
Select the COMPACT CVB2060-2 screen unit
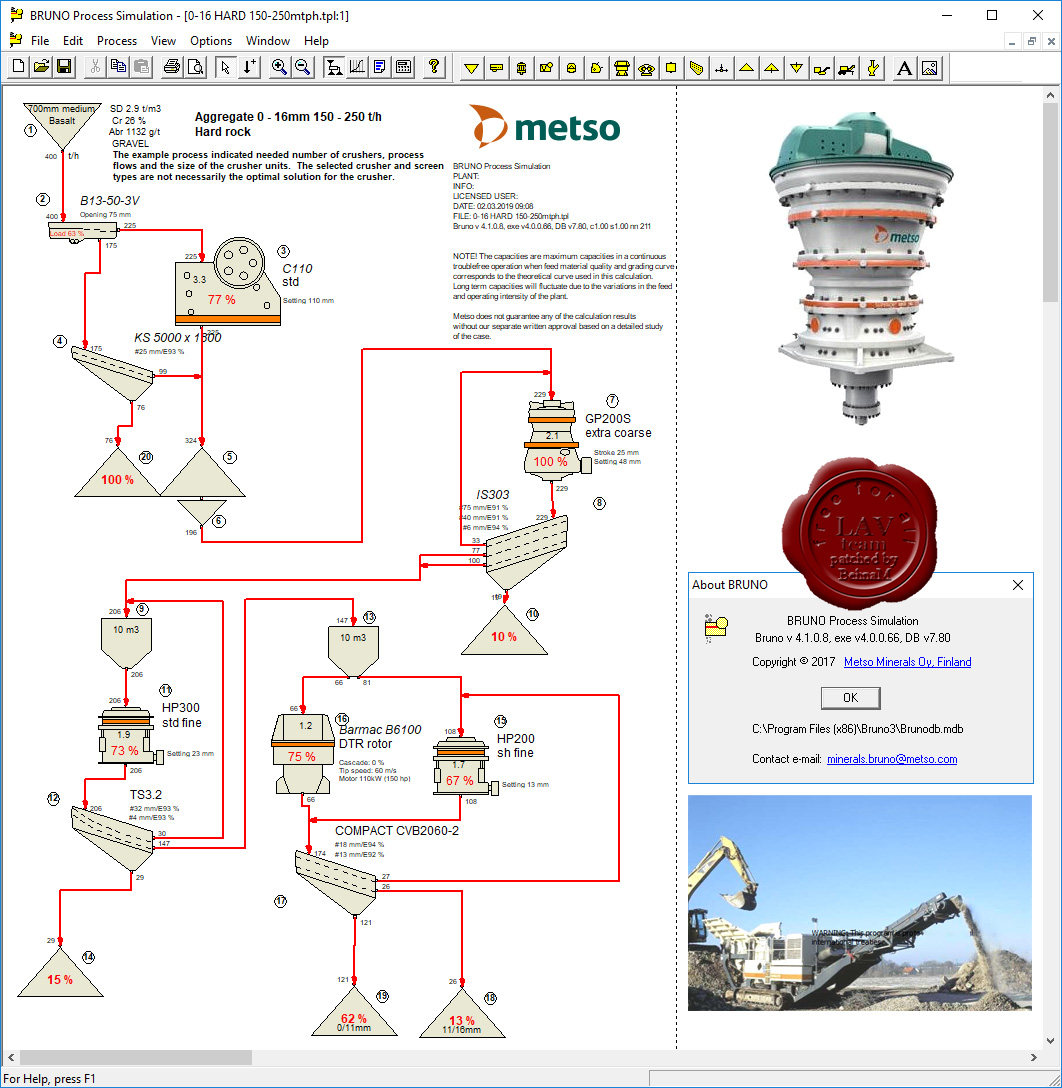pyautogui.click(x=336, y=882)
